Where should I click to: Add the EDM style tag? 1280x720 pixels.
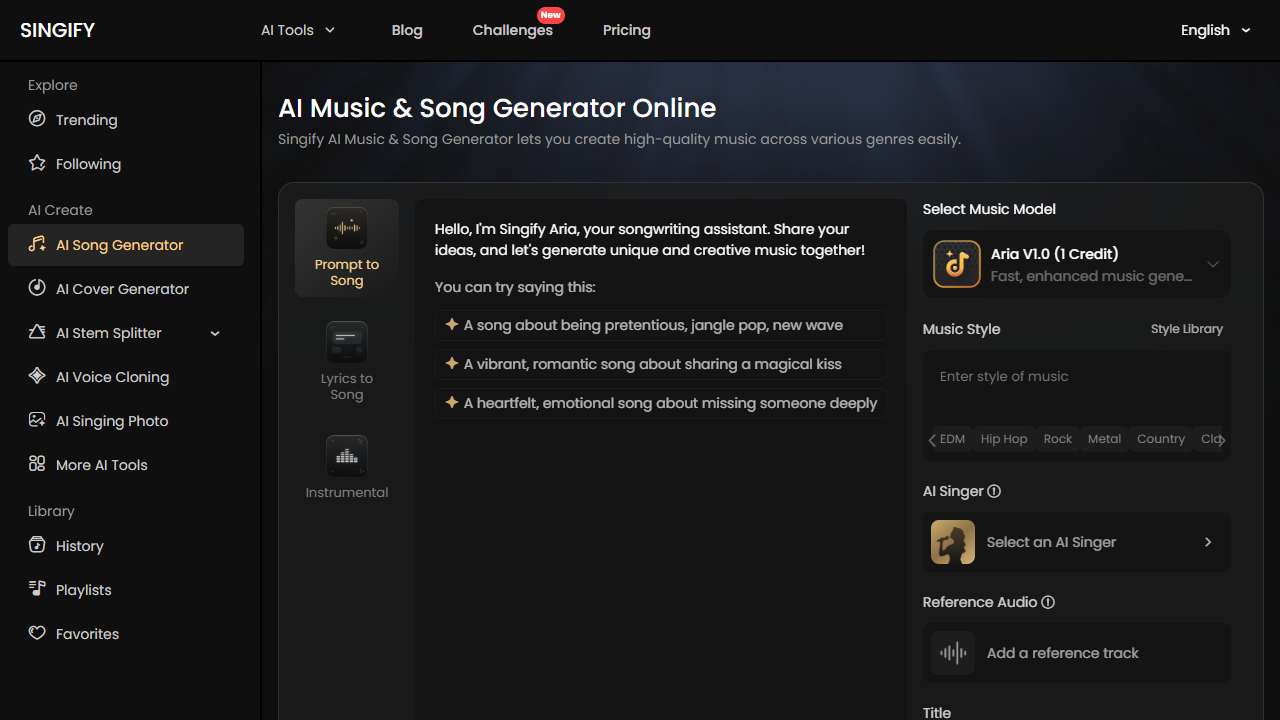(x=953, y=439)
